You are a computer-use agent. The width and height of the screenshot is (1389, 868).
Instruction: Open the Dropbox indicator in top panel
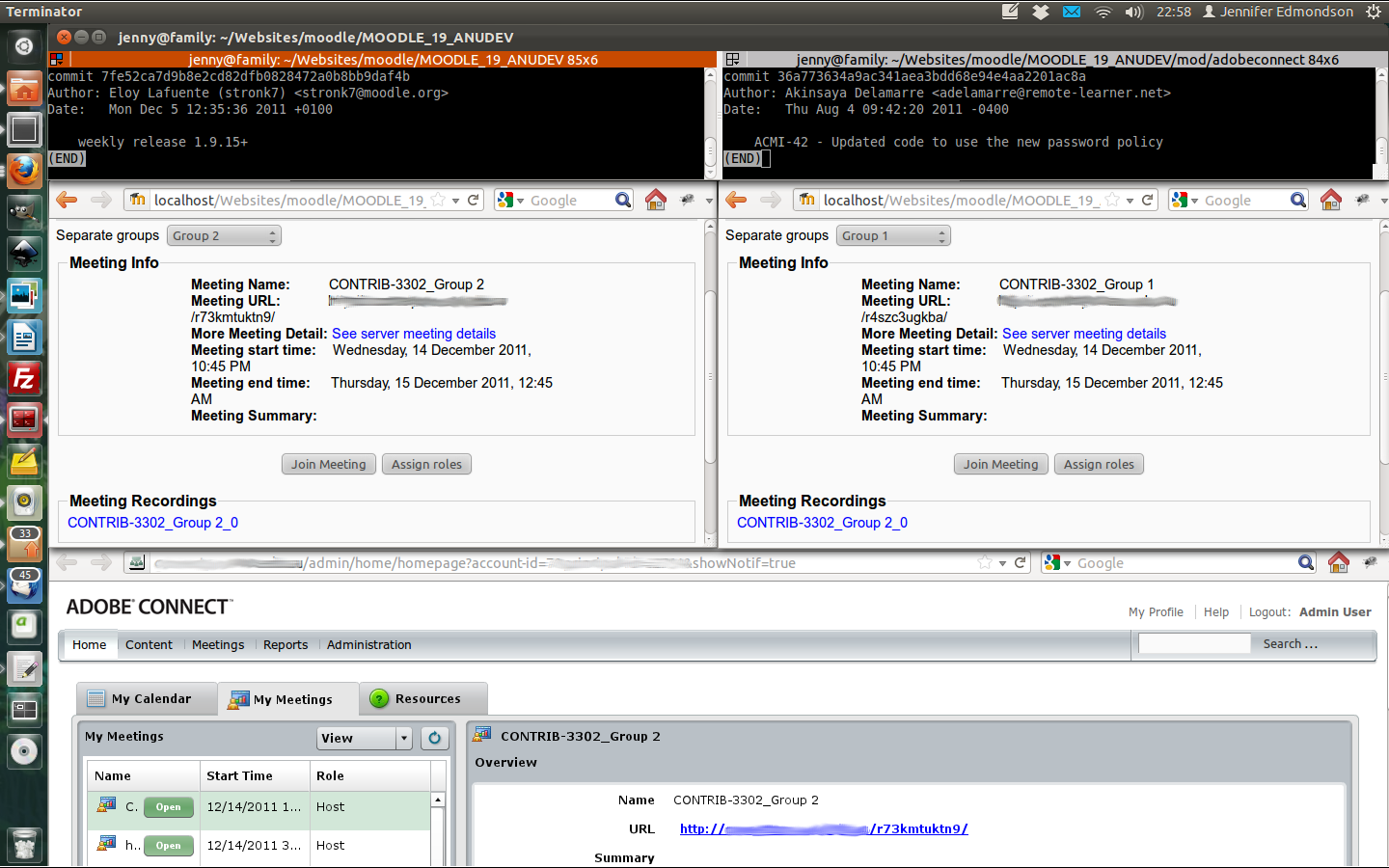click(x=1041, y=12)
